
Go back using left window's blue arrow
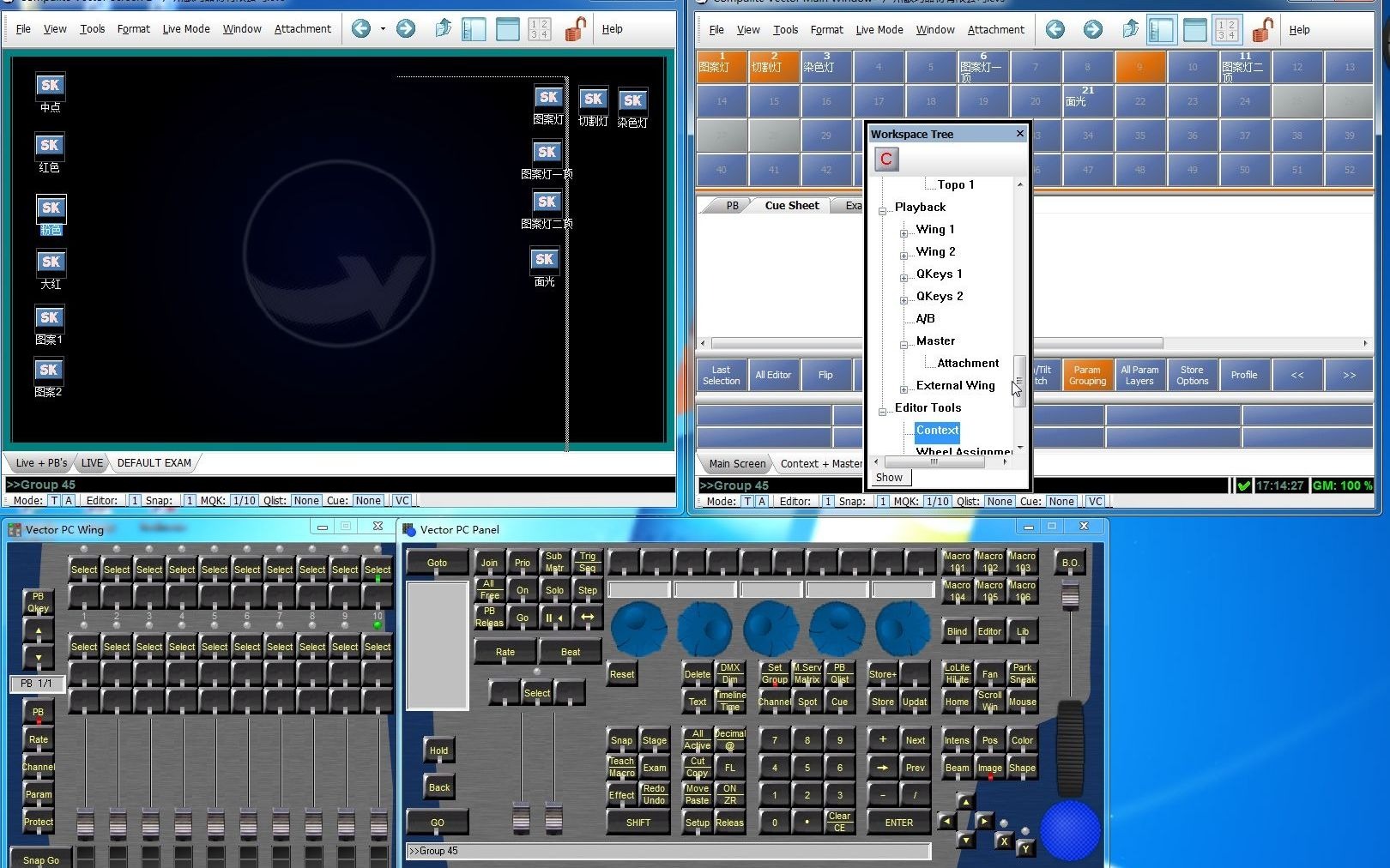[x=361, y=29]
